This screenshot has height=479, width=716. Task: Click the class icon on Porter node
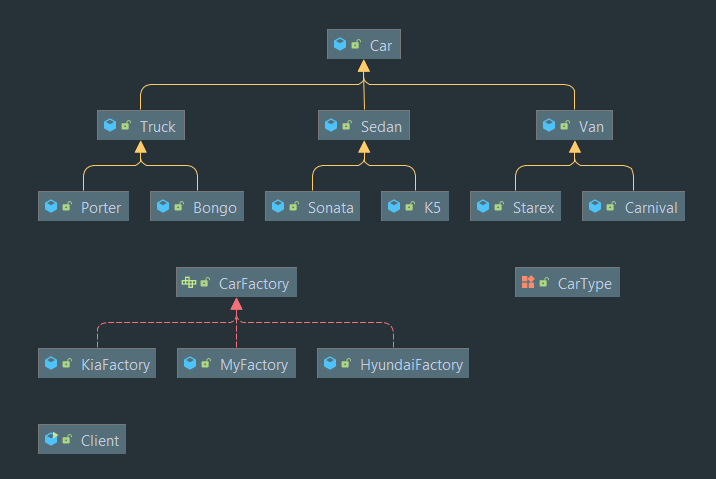tap(51, 206)
